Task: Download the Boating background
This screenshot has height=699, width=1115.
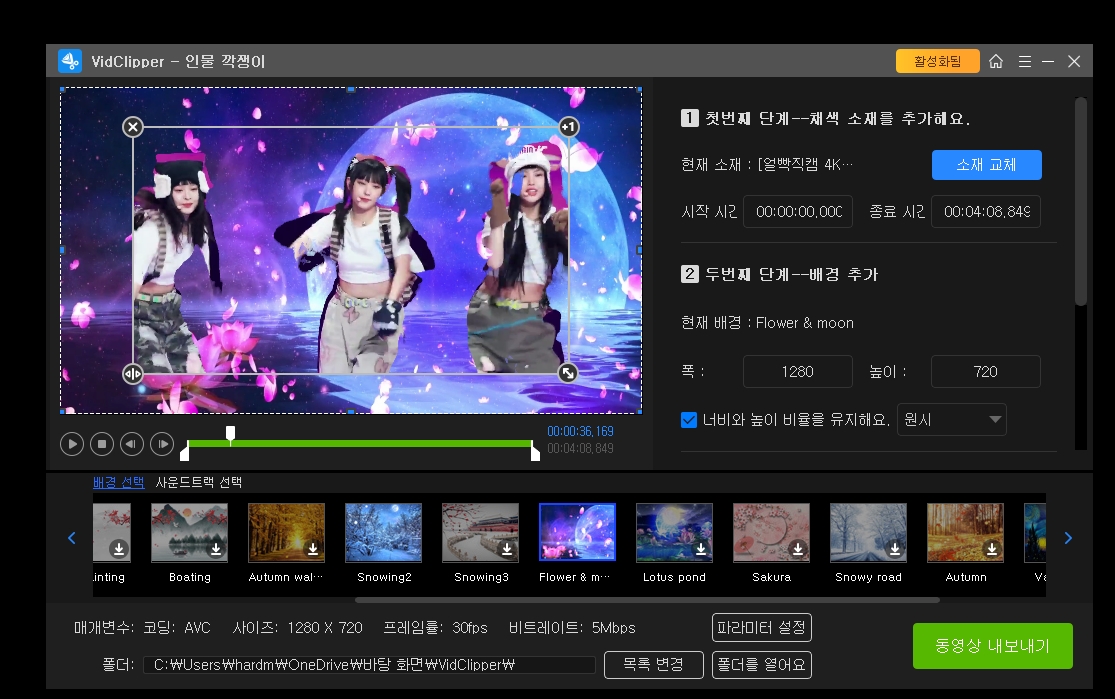Action: [215, 549]
